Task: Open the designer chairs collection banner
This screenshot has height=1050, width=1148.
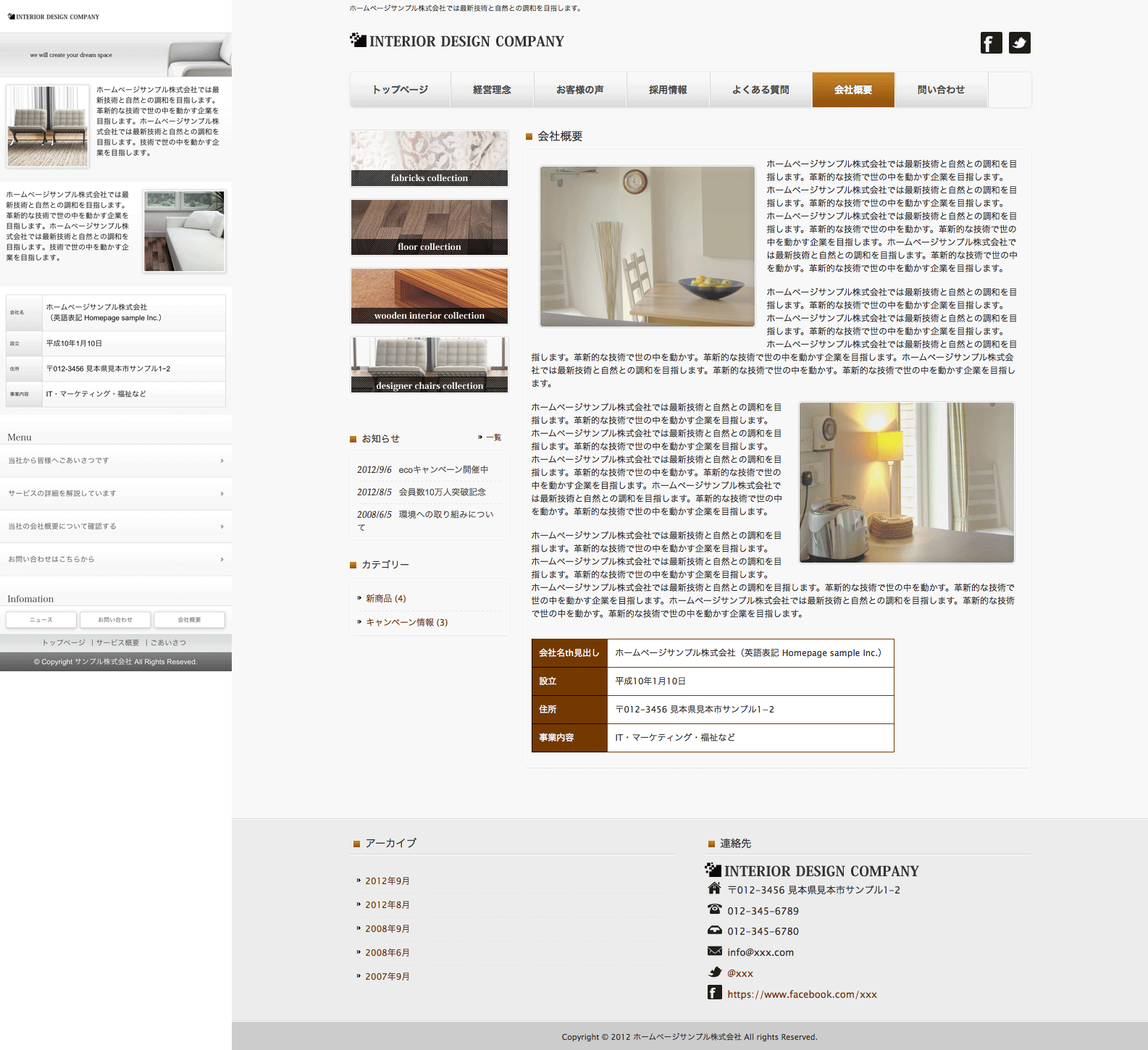Action: click(430, 365)
